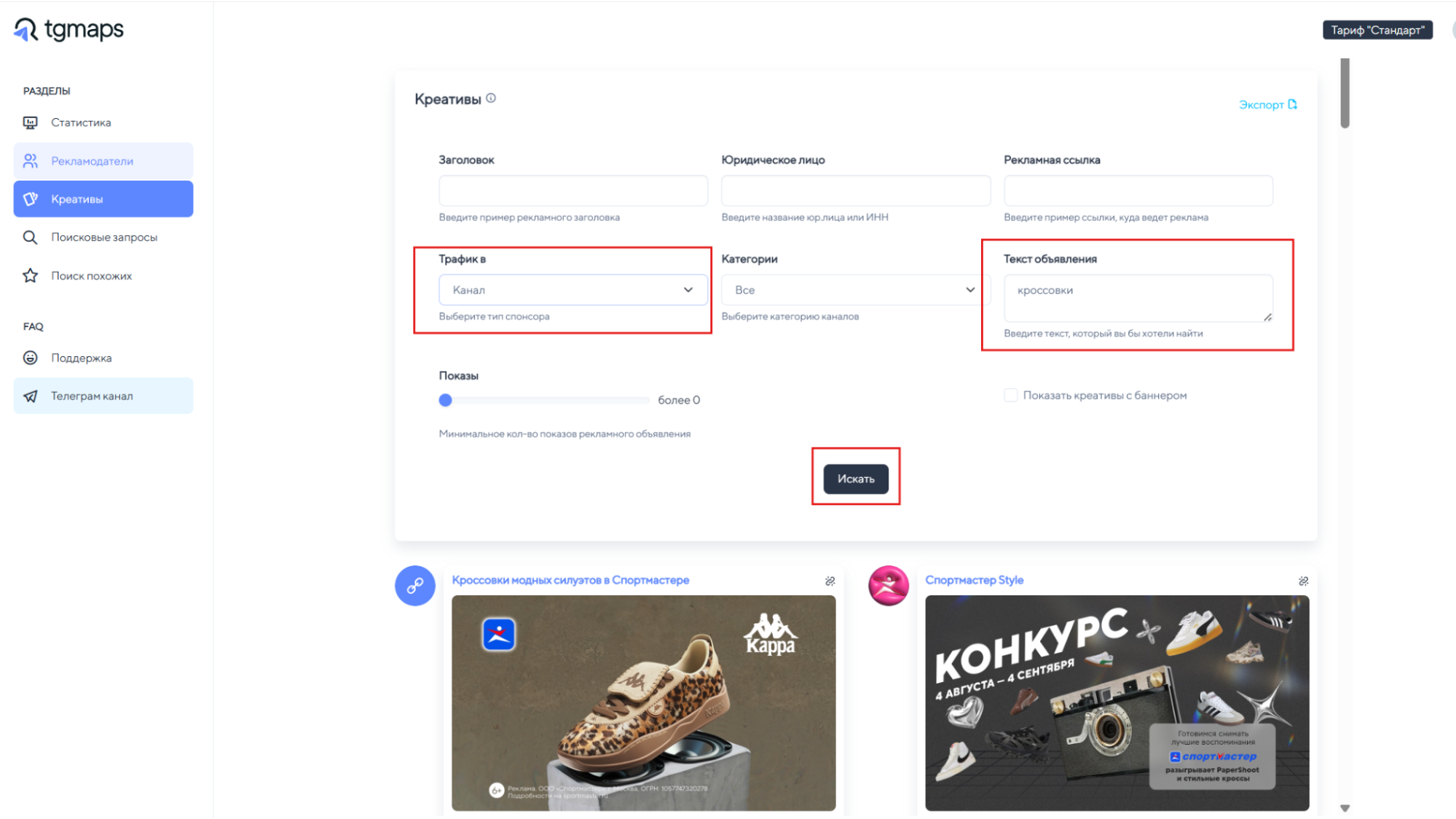Click the Поиск похожих star icon
This screenshot has height=819, width=1456.
coord(30,275)
